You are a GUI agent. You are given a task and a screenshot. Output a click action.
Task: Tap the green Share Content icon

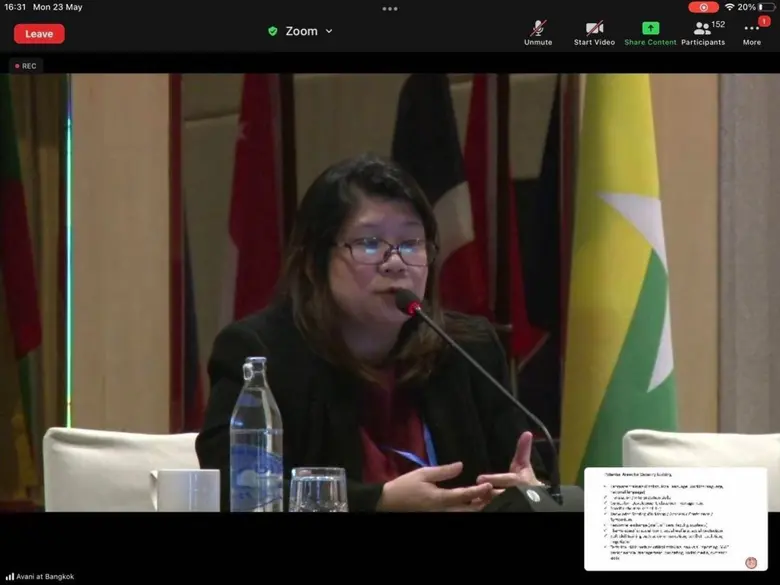[x=650, y=32]
